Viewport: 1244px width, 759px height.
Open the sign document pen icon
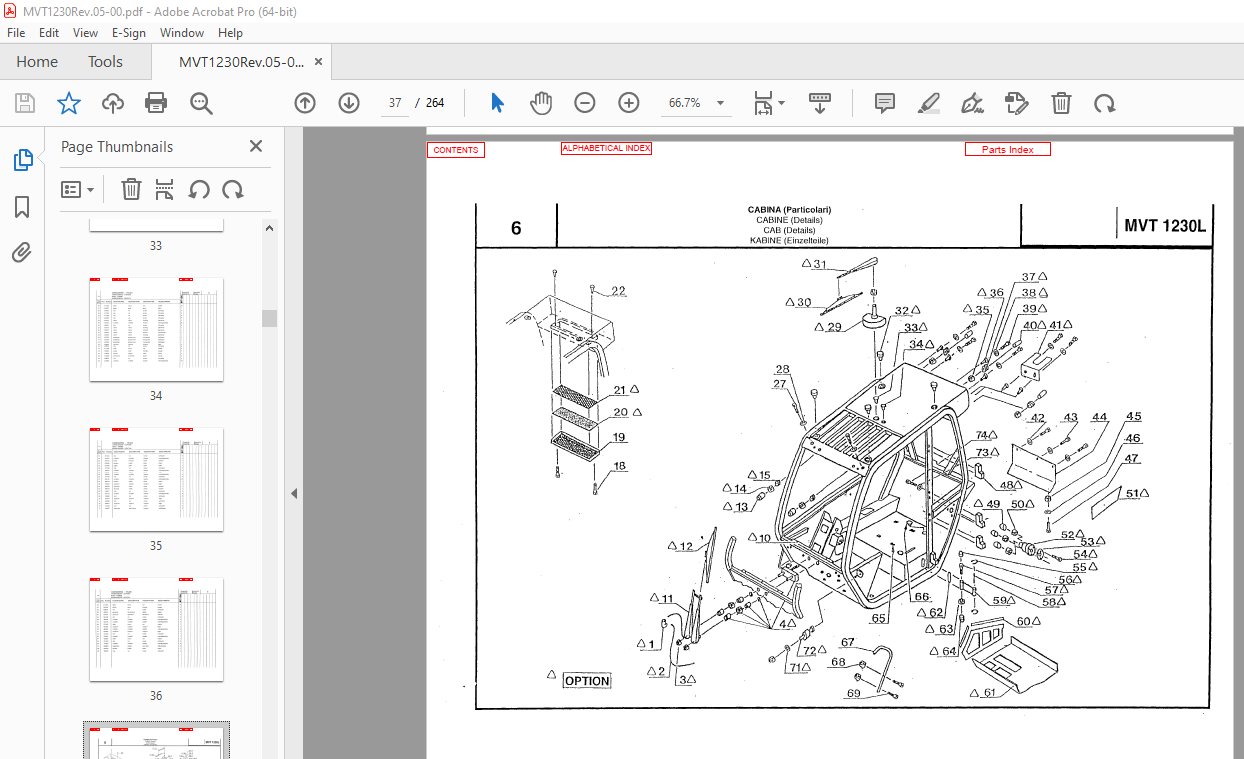(971, 103)
